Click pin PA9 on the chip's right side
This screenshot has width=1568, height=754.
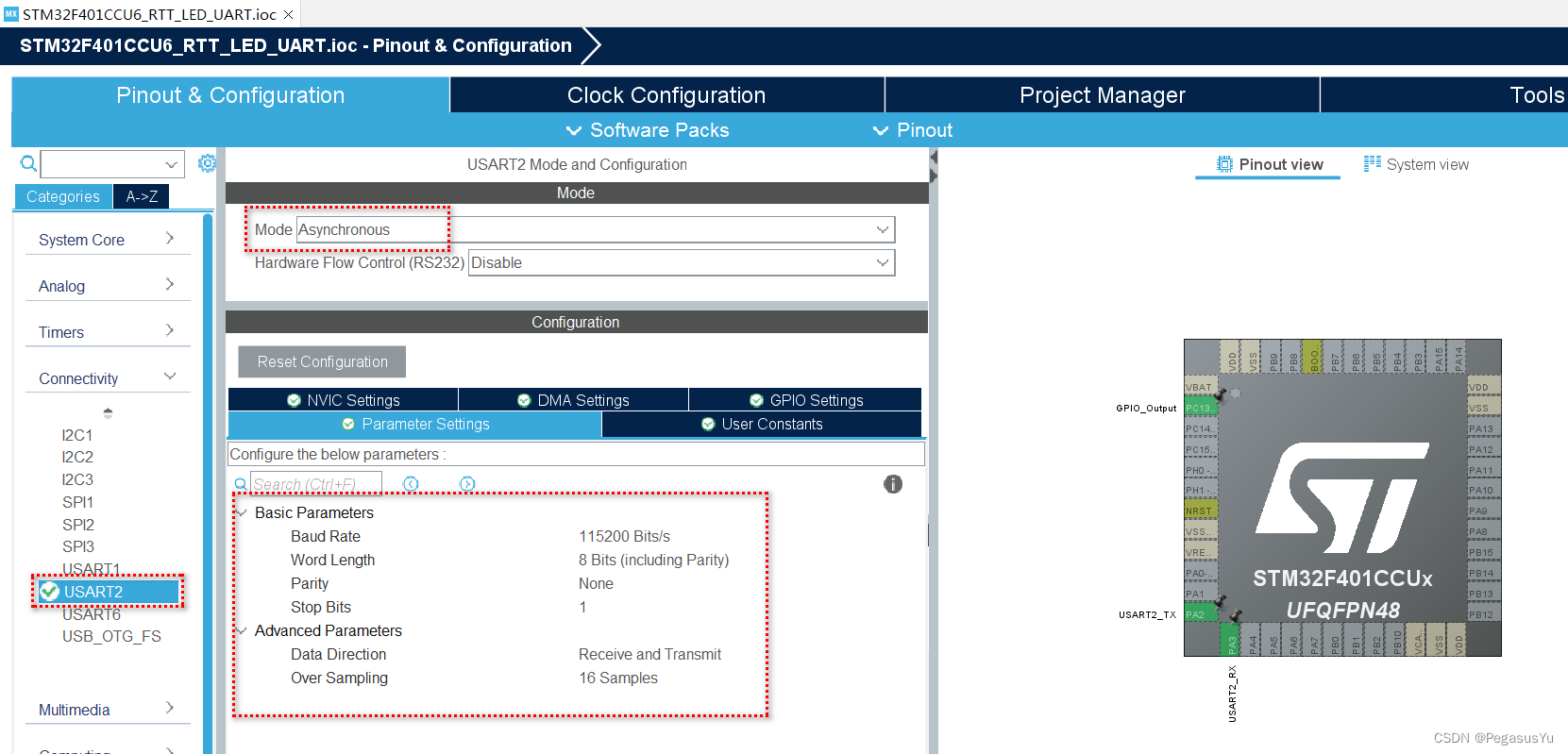1483,511
